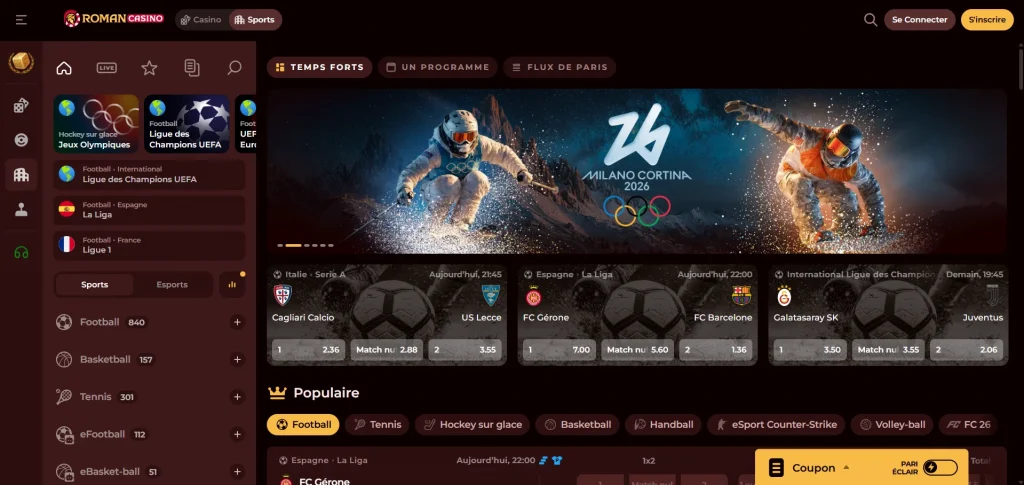Switch to the Esports toggle
Screen dimensions: 1024x485
point(172,285)
